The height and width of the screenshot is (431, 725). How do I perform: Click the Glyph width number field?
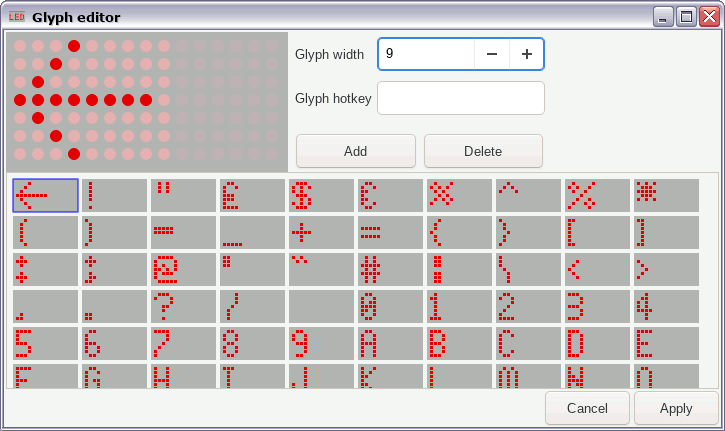(425, 54)
